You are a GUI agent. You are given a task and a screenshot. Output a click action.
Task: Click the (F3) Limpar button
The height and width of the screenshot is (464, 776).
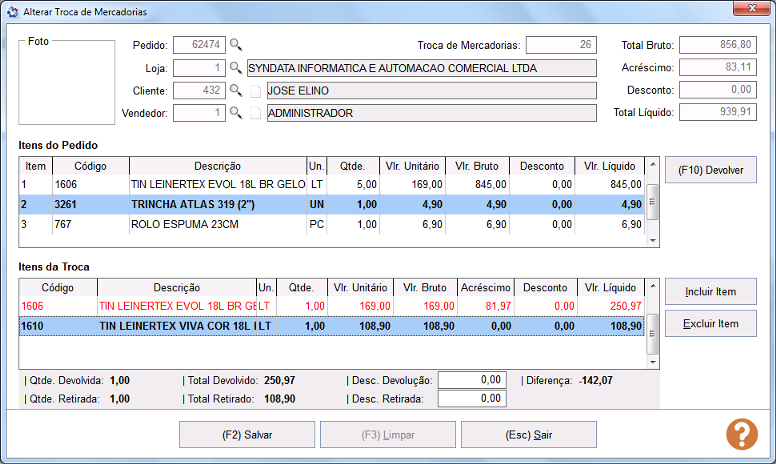388,435
